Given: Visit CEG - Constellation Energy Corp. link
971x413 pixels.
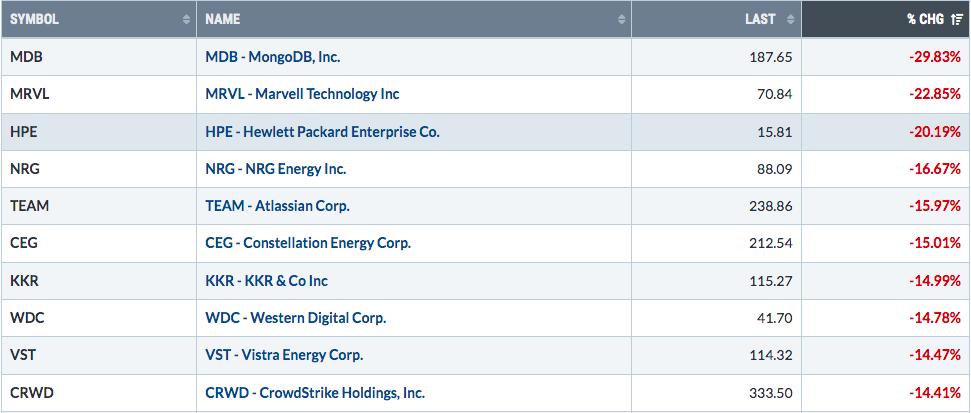Looking at the screenshot, I should pyautogui.click(x=308, y=243).
